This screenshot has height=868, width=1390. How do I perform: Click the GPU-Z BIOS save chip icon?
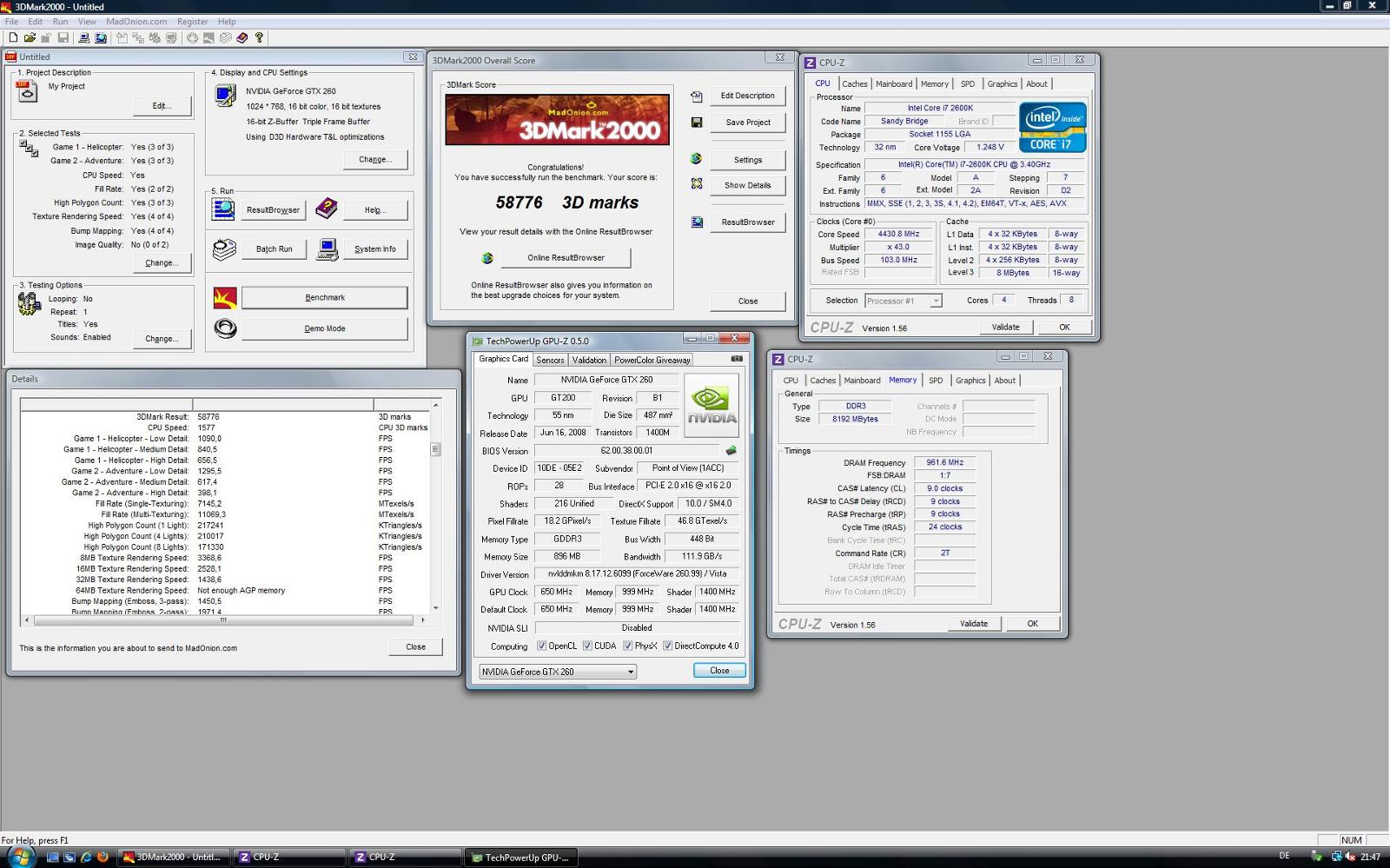731,450
